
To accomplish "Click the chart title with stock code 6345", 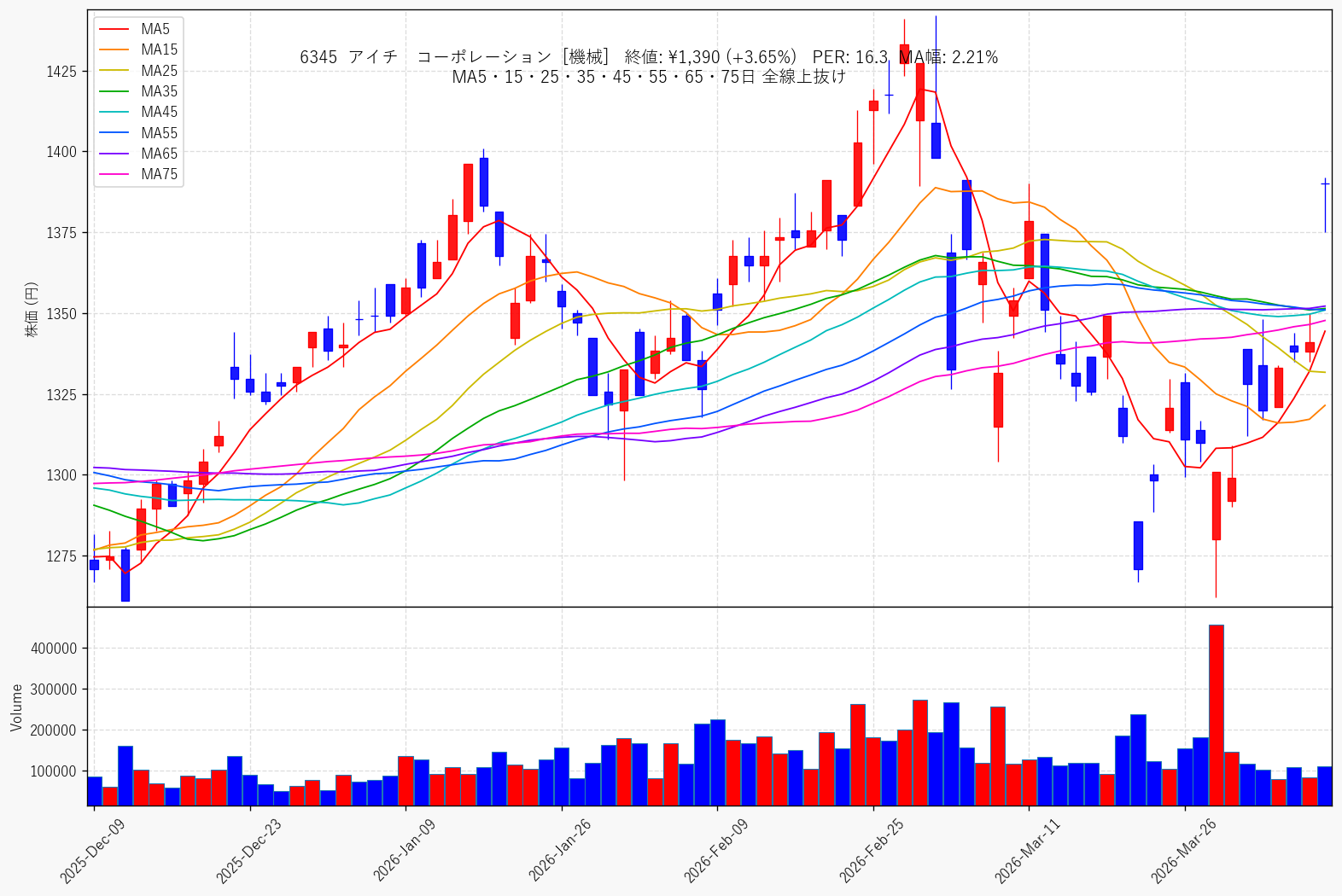I will coord(649,57).
